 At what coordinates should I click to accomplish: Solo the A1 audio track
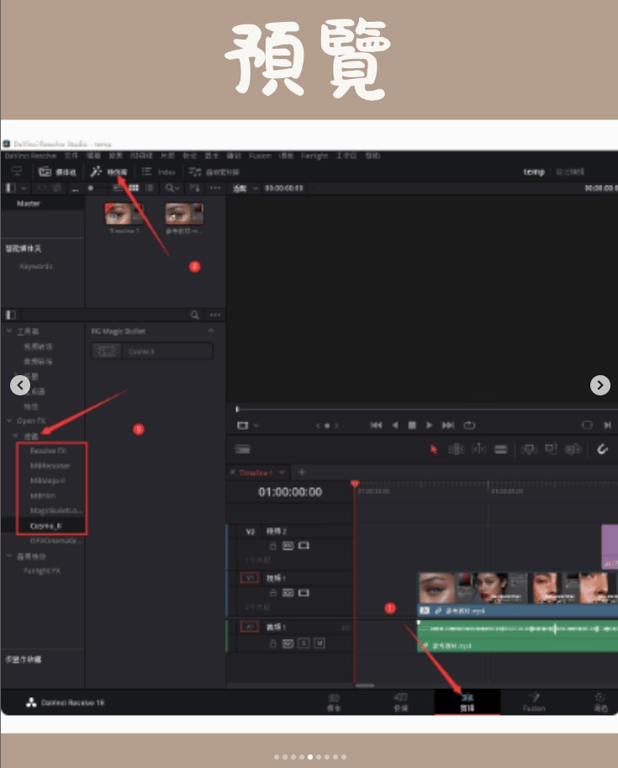click(304, 643)
